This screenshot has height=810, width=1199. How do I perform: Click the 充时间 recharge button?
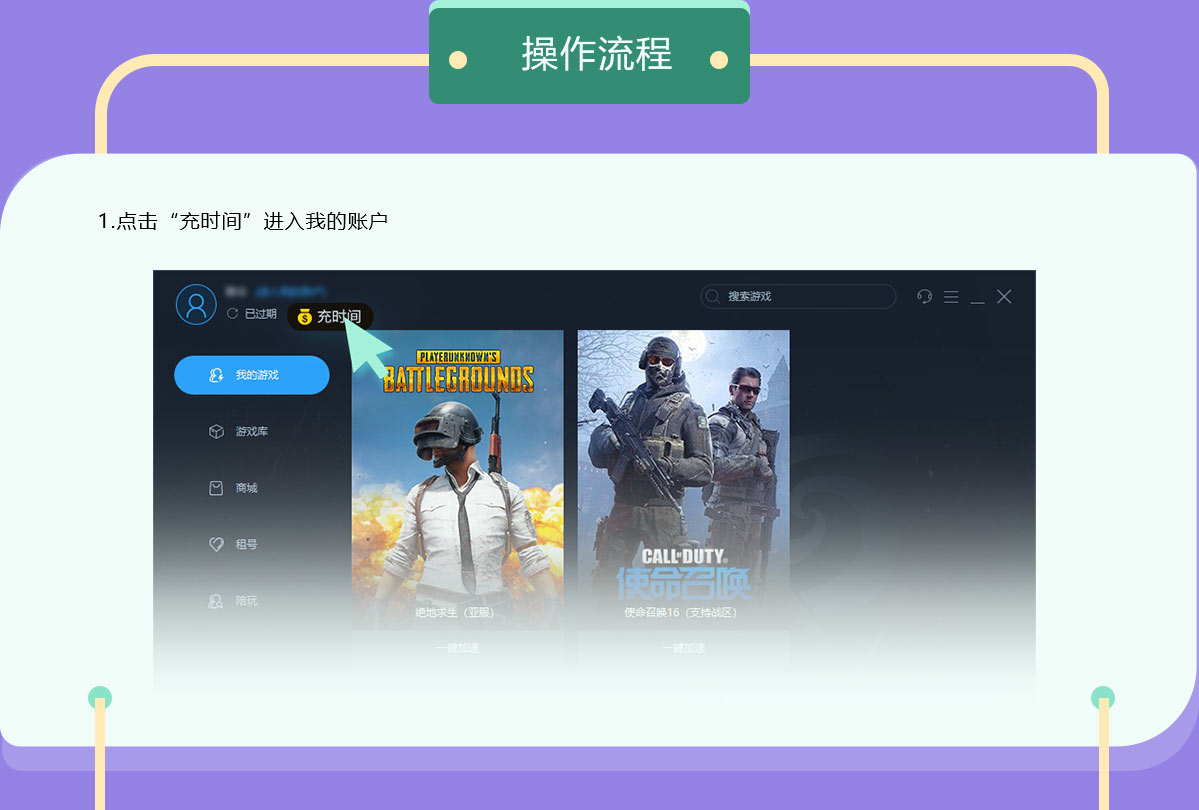click(x=330, y=317)
